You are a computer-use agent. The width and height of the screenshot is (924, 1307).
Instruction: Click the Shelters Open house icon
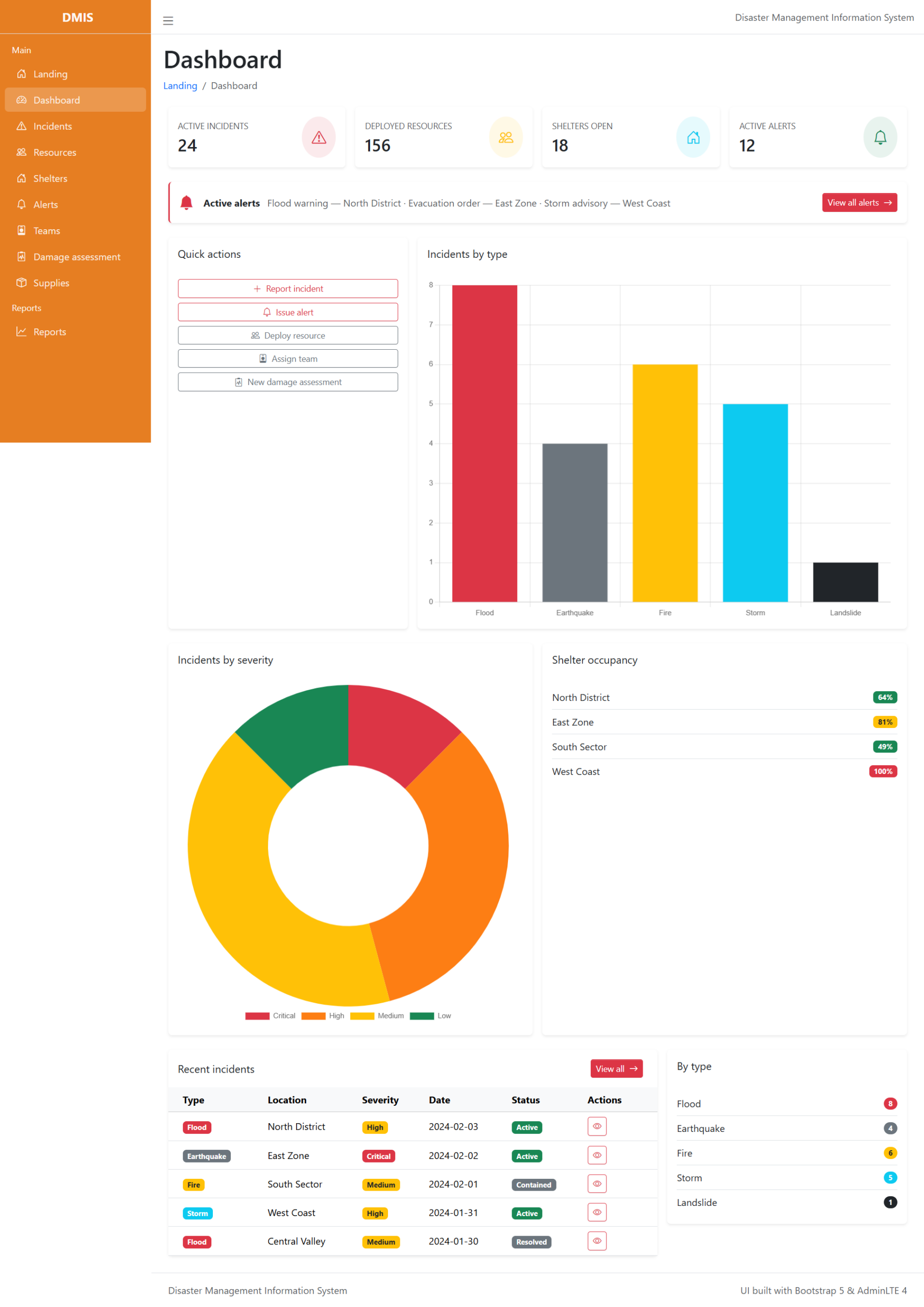coord(693,137)
